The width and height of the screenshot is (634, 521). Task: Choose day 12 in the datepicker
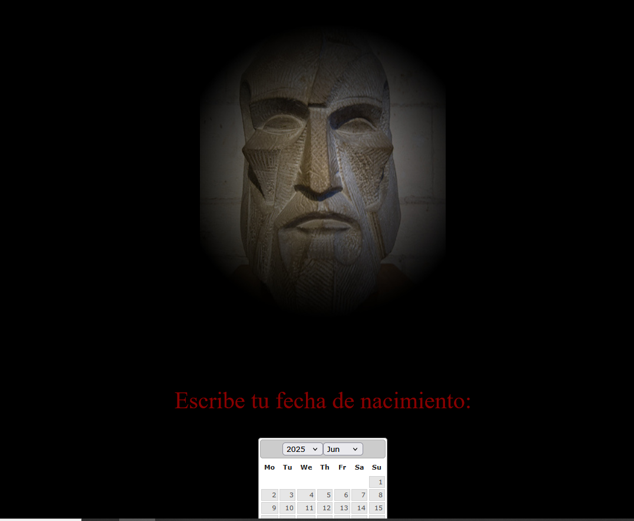[324, 508]
